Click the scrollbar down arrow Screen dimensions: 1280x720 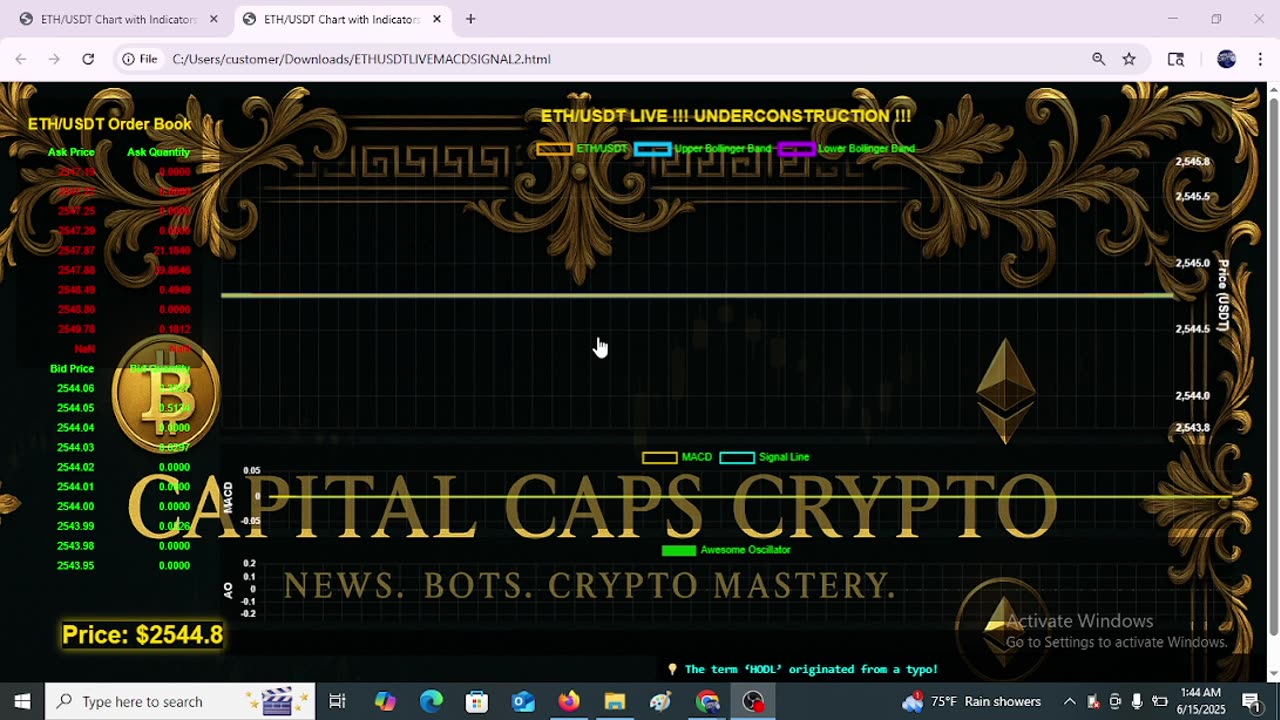click(x=1273, y=674)
